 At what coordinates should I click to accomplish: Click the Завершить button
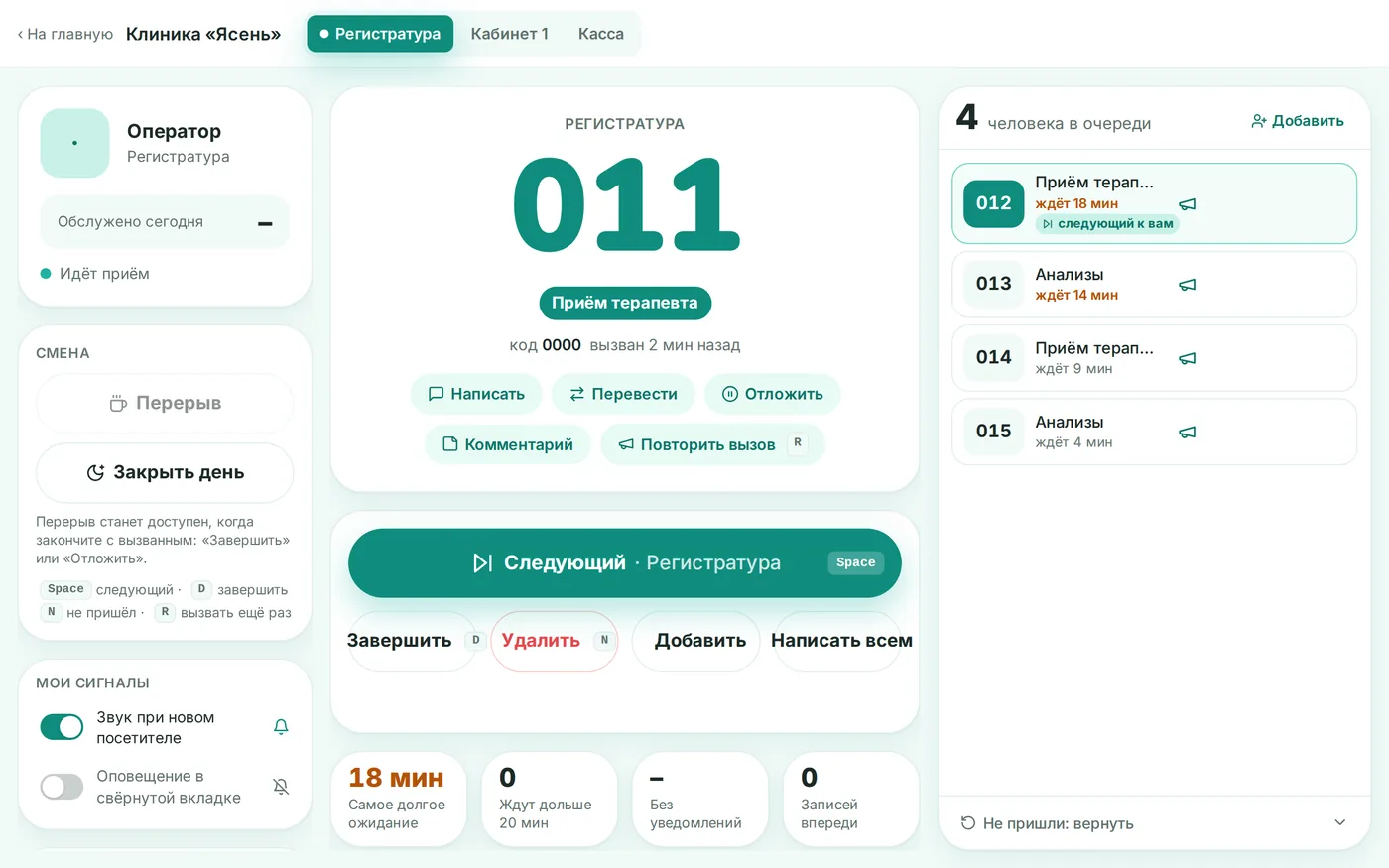(x=413, y=641)
